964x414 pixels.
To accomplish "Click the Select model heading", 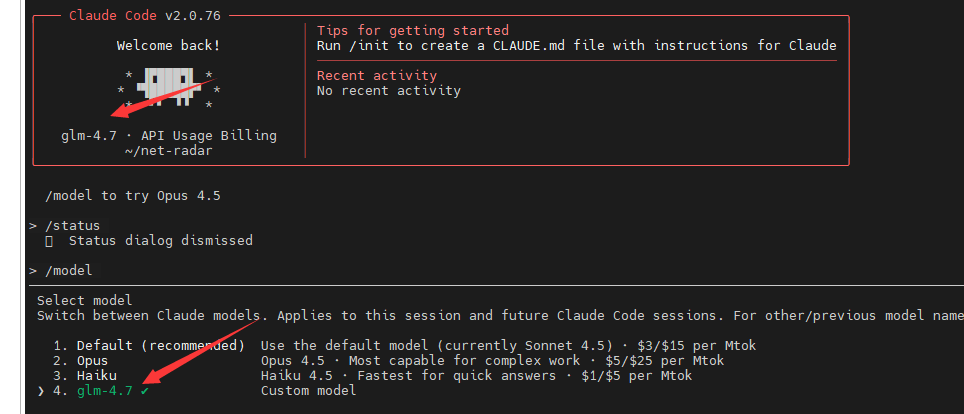I will tap(84, 300).
